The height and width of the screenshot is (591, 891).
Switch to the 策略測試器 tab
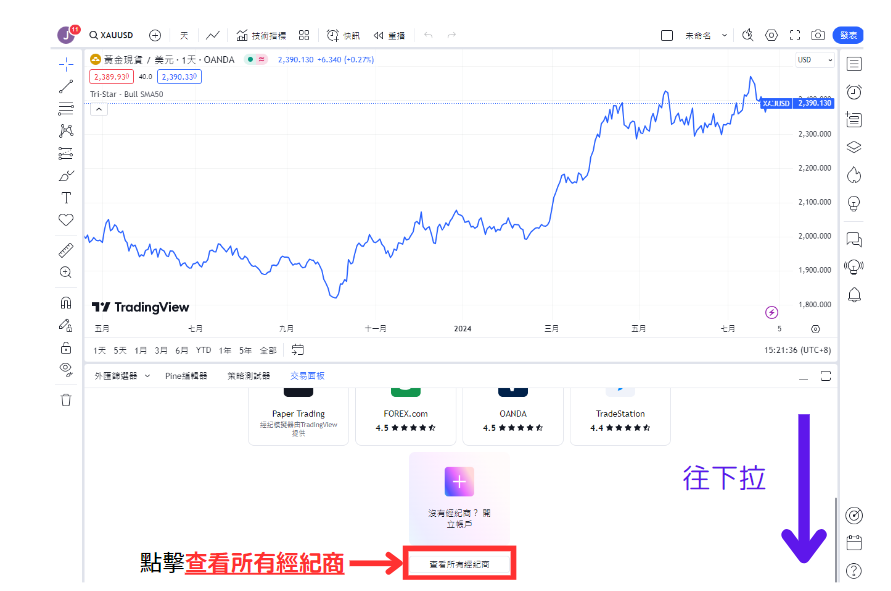[248, 376]
